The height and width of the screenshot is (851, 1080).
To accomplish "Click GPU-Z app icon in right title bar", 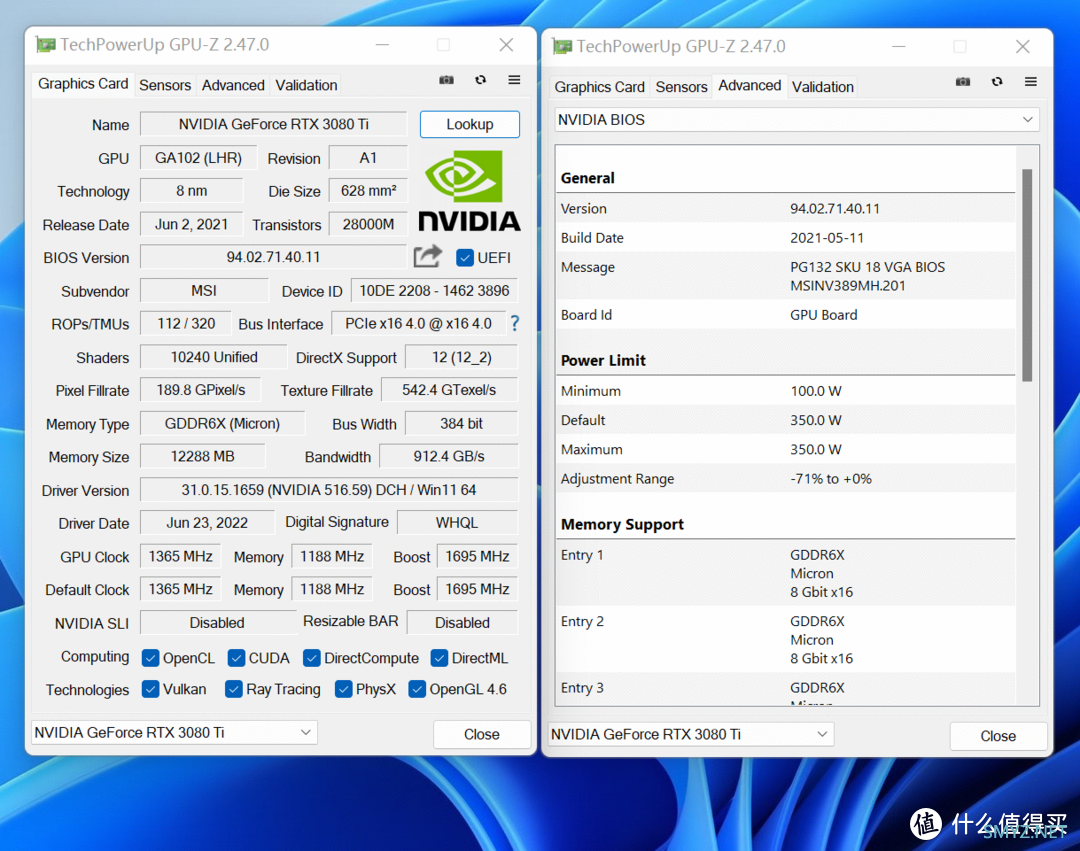I will click(x=562, y=47).
